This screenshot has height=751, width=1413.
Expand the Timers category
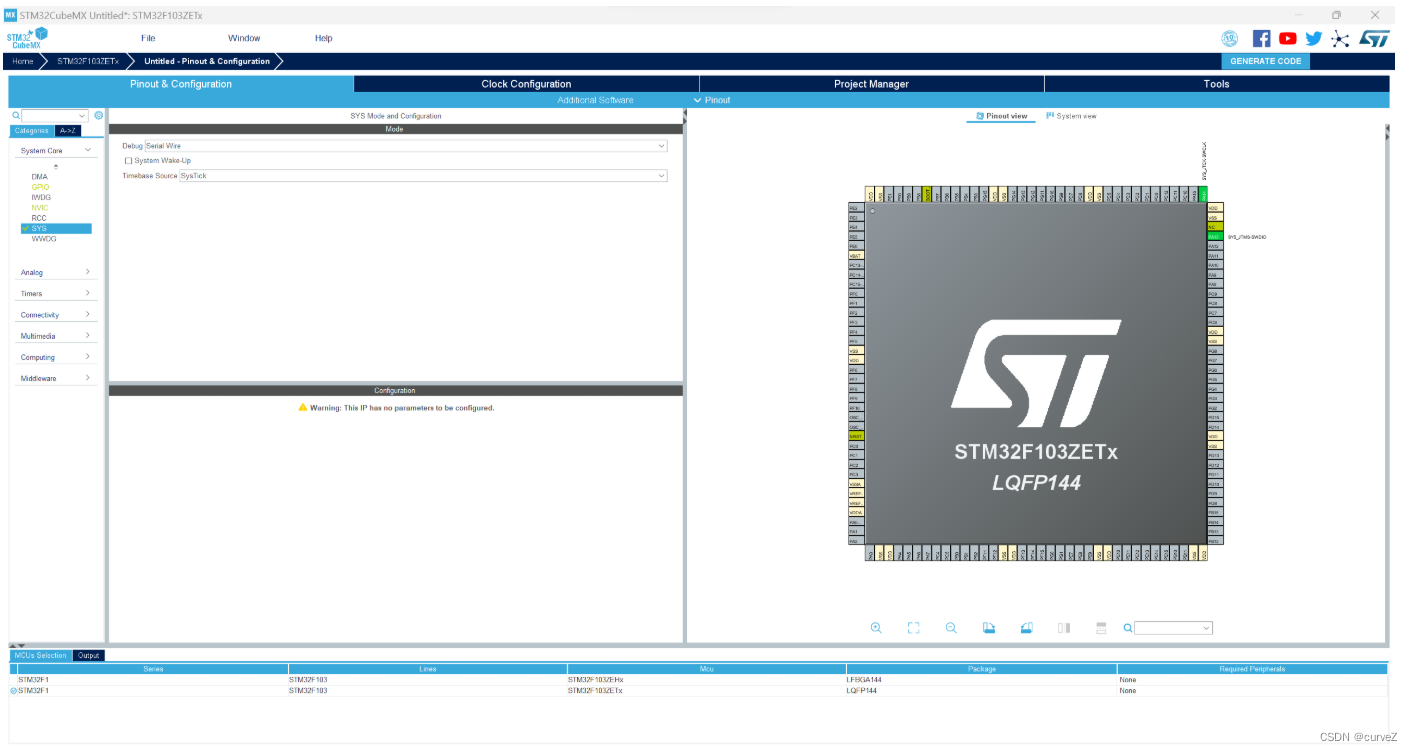coord(88,293)
